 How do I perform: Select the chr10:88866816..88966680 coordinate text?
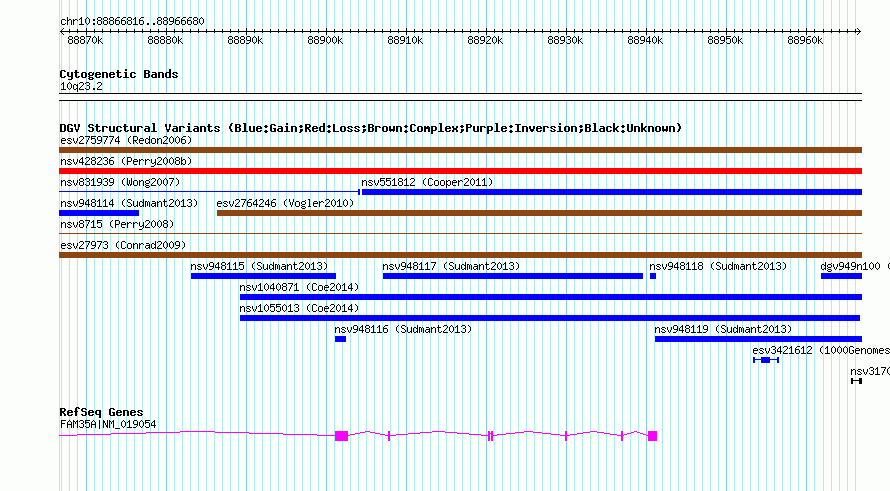[x=132, y=21]
